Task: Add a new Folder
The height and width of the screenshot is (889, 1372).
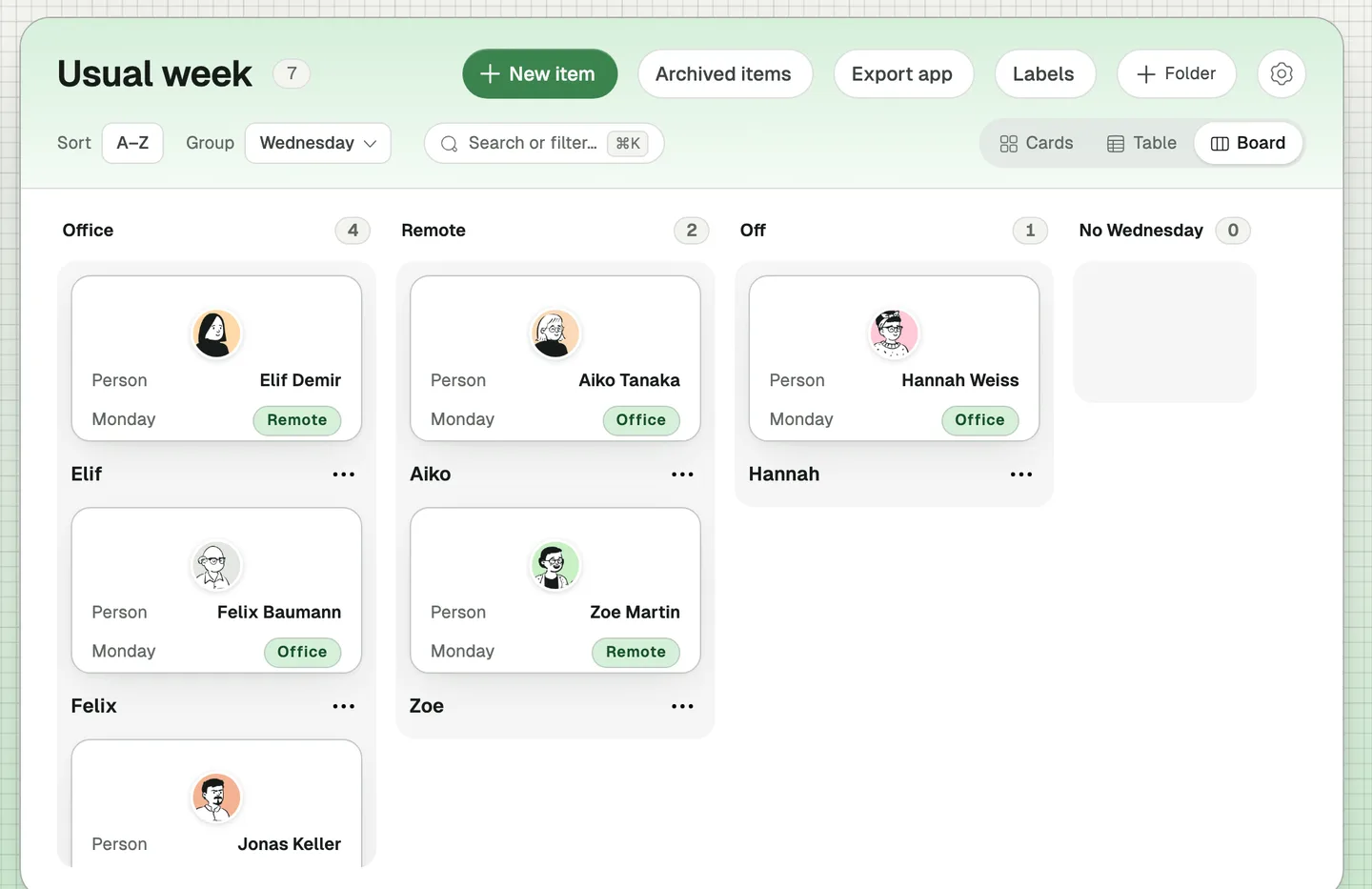Action: 1177,73
